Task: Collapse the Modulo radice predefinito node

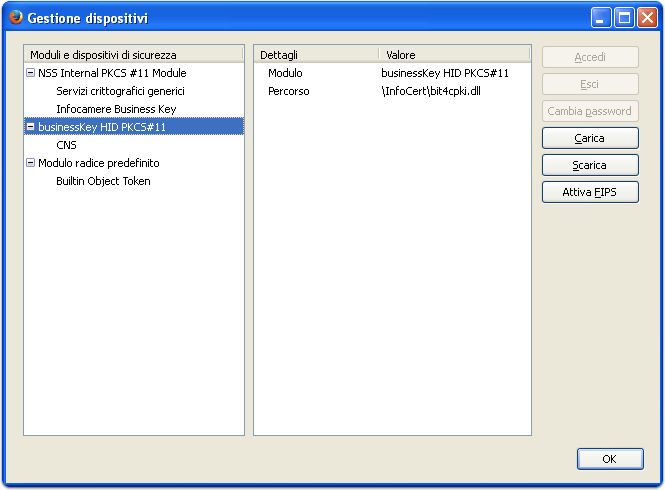Action: coord(31,163)
